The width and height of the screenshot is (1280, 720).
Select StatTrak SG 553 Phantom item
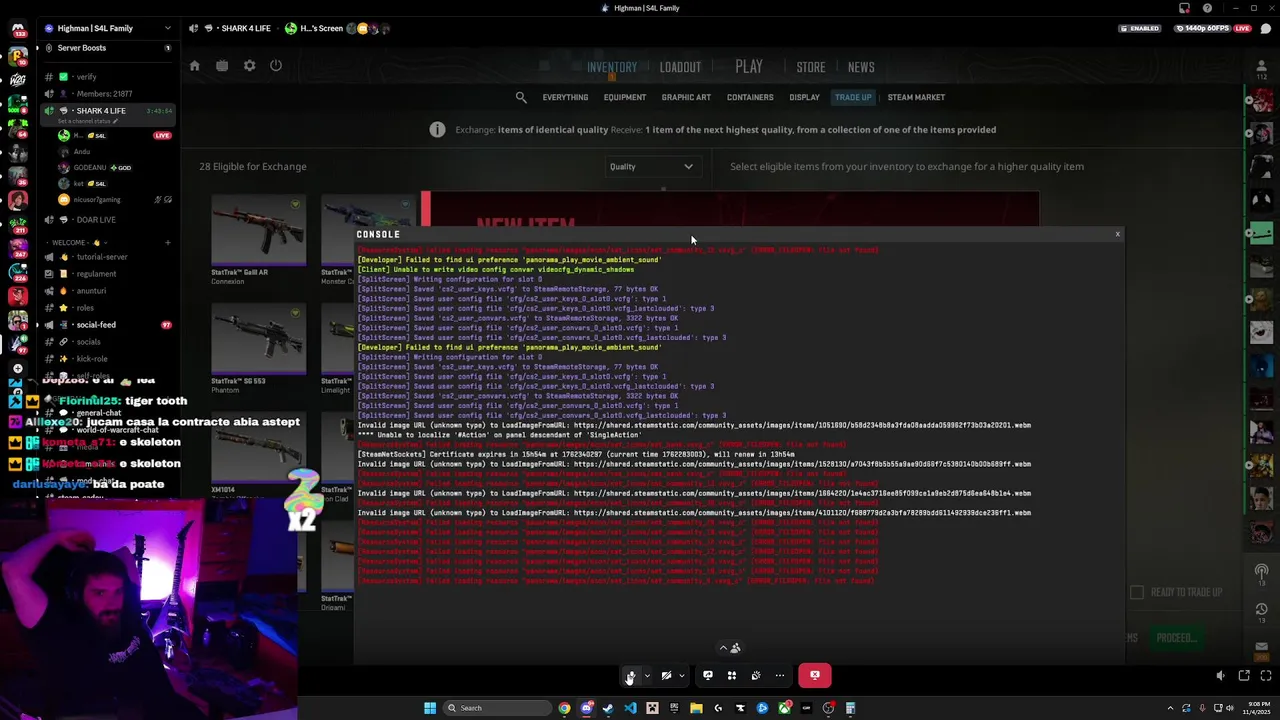(x=259, y=350)
